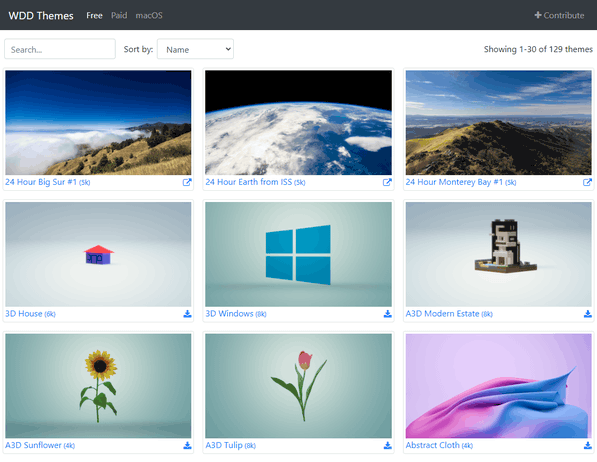Switch to the Paid tab
The width and height of the screenshot is (597, 462).
(x=119, y=16)
